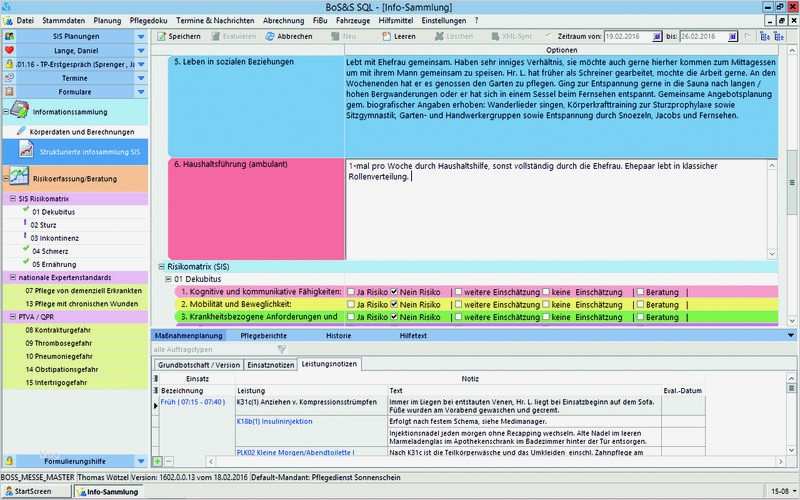Screen dimensions: 800x500
Task: Click the Info-Sammlung taskbar entry
Action: (108, 491)
